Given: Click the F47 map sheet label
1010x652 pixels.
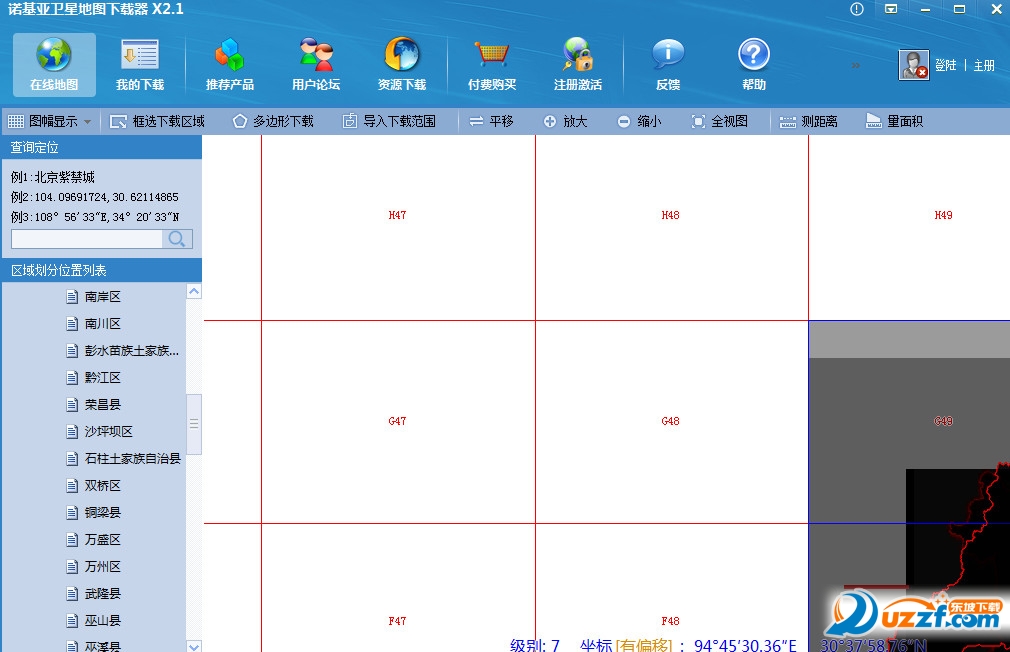Looking at the screenshot, I should (397, 621).
